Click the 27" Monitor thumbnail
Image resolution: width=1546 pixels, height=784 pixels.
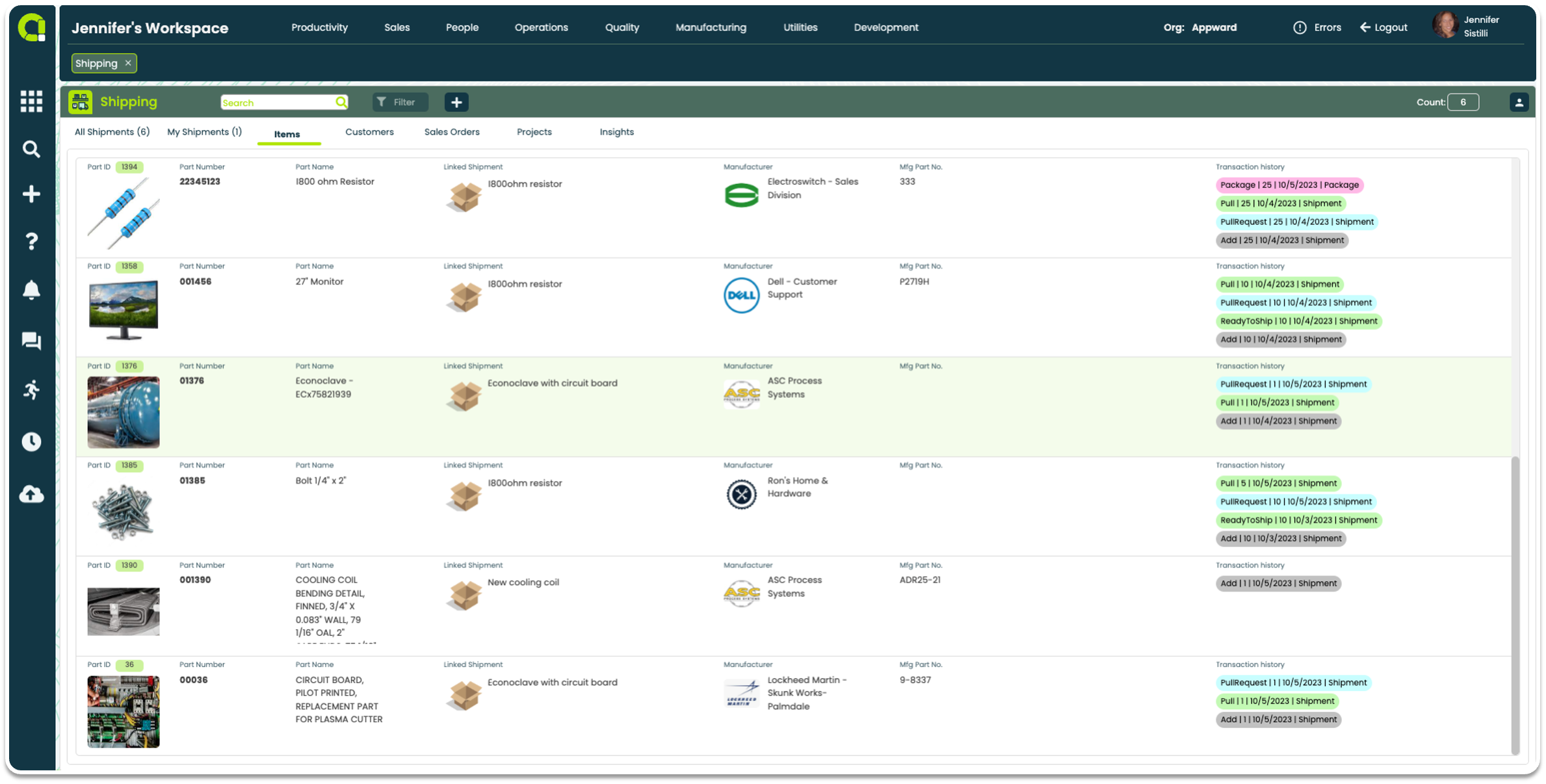[123, 310]
